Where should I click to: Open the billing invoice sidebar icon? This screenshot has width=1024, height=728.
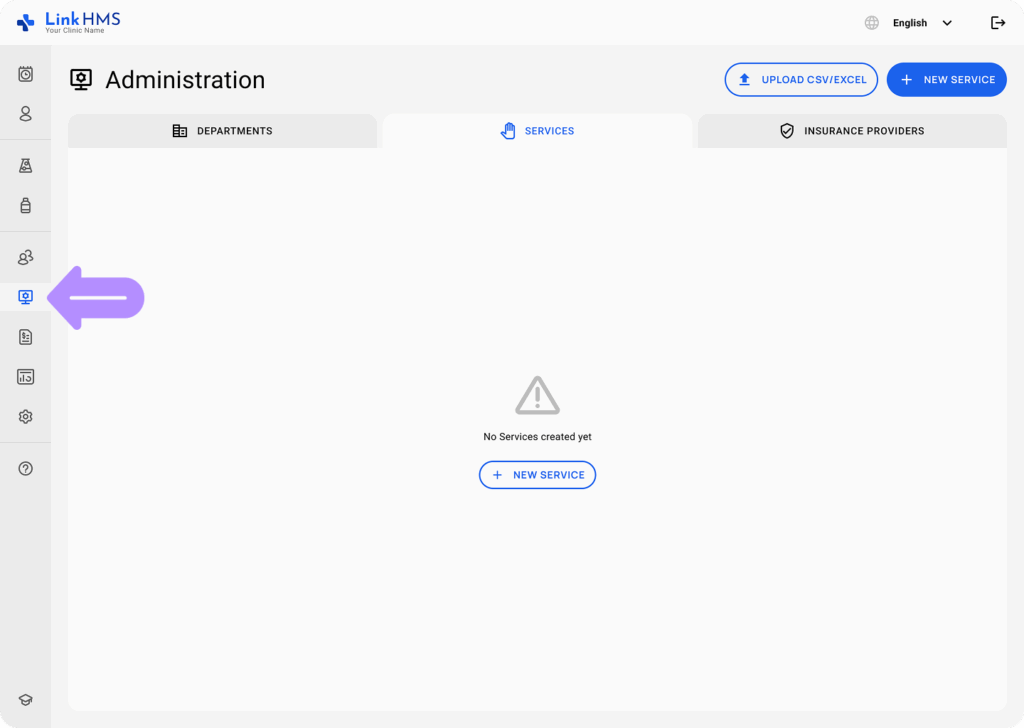coord(25,337)
